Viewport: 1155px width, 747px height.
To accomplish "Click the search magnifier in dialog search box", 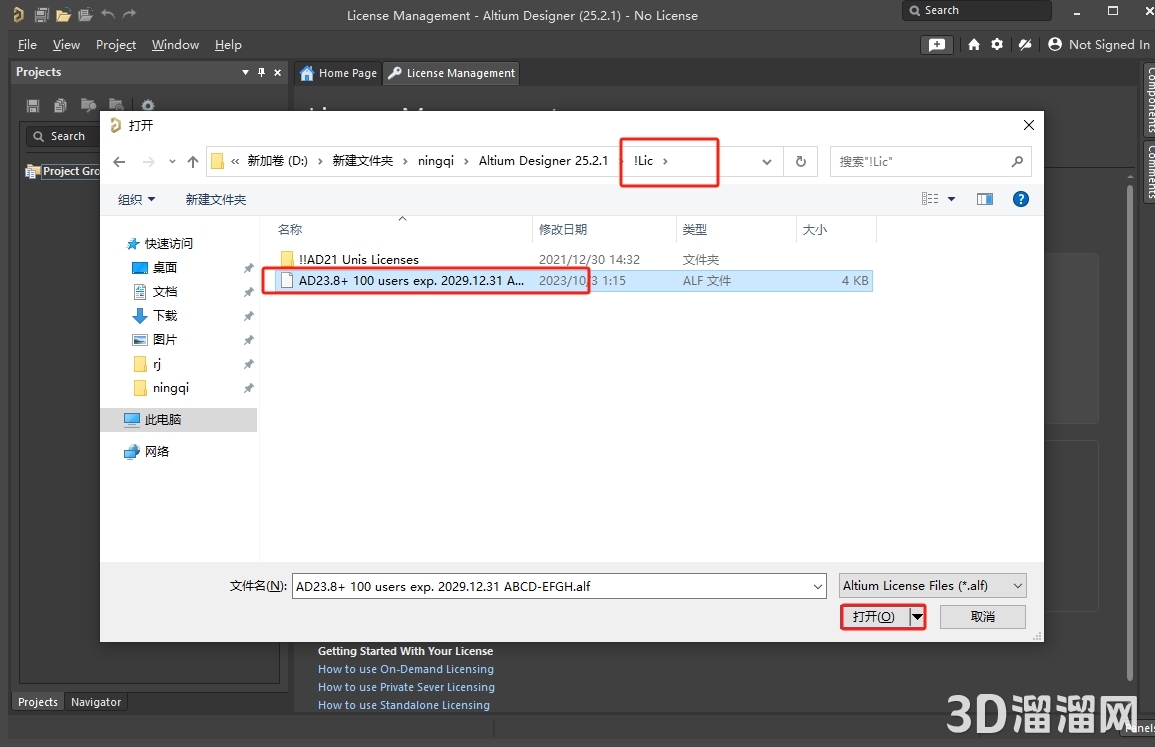I will pyautogui.click(x=1017, y=161).
